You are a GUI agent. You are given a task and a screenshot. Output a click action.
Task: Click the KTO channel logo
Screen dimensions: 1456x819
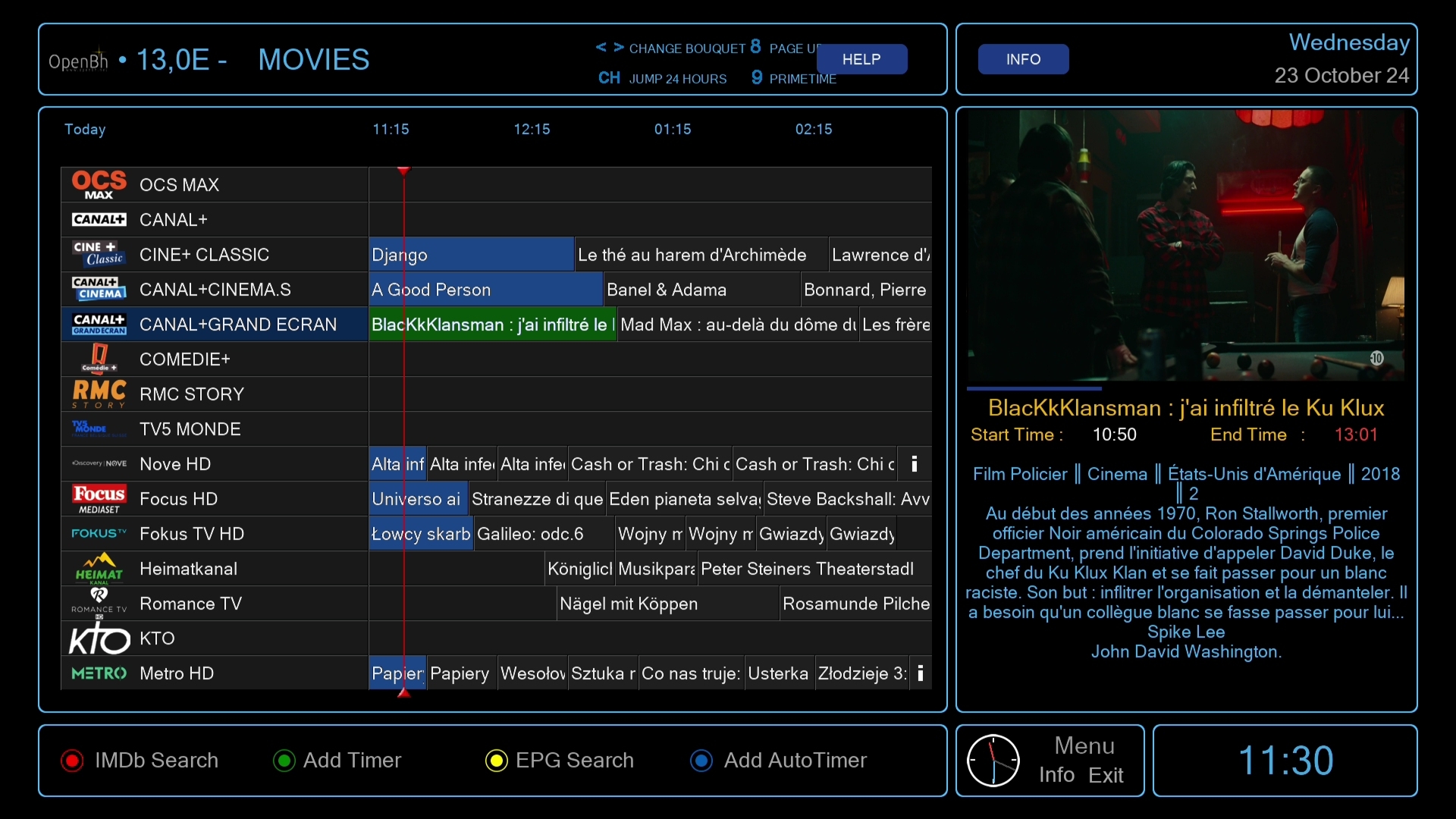click(x=99, y=639)
